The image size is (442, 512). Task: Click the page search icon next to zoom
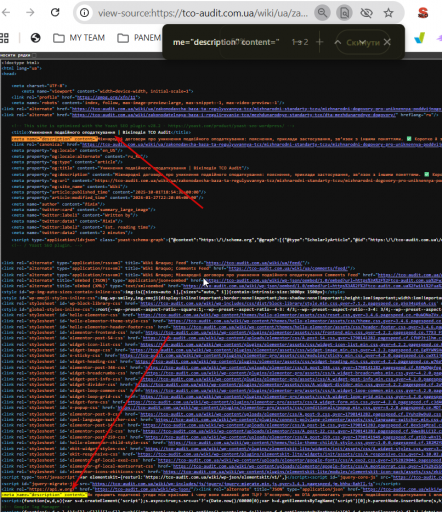tap(344, 13)
